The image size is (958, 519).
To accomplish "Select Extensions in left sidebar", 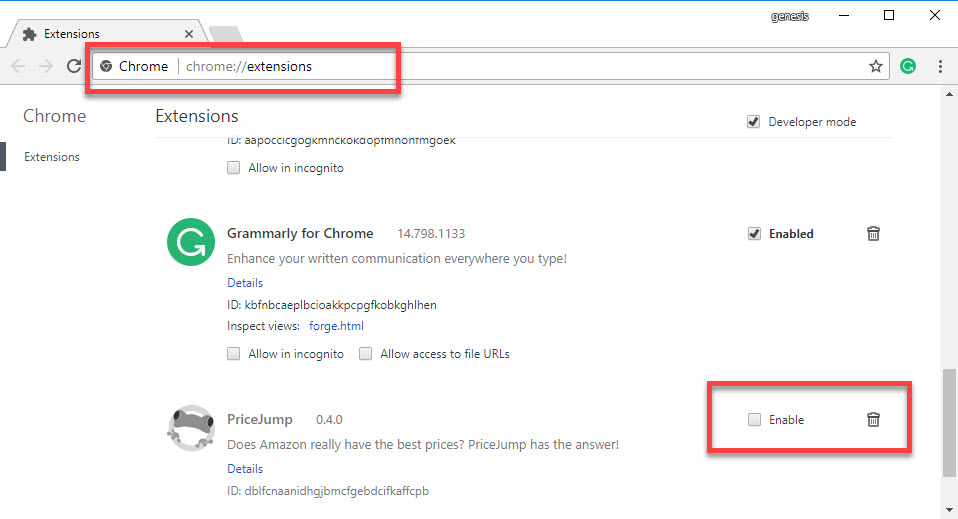I will click(52, 157).
